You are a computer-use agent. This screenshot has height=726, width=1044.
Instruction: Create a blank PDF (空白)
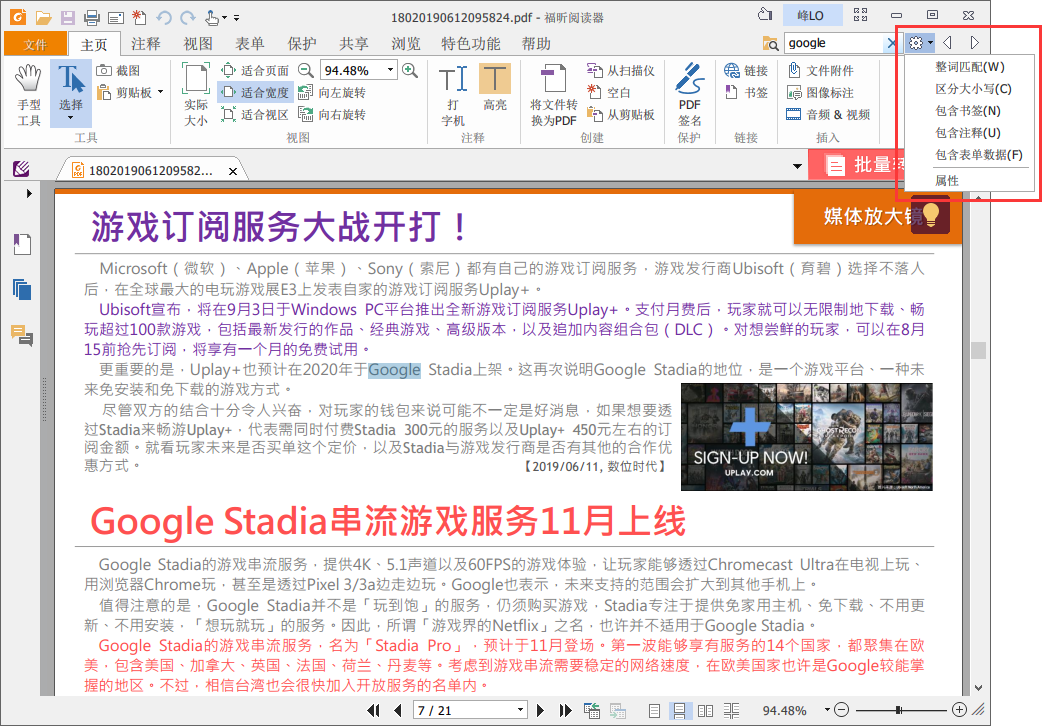[x=609, y=93]
